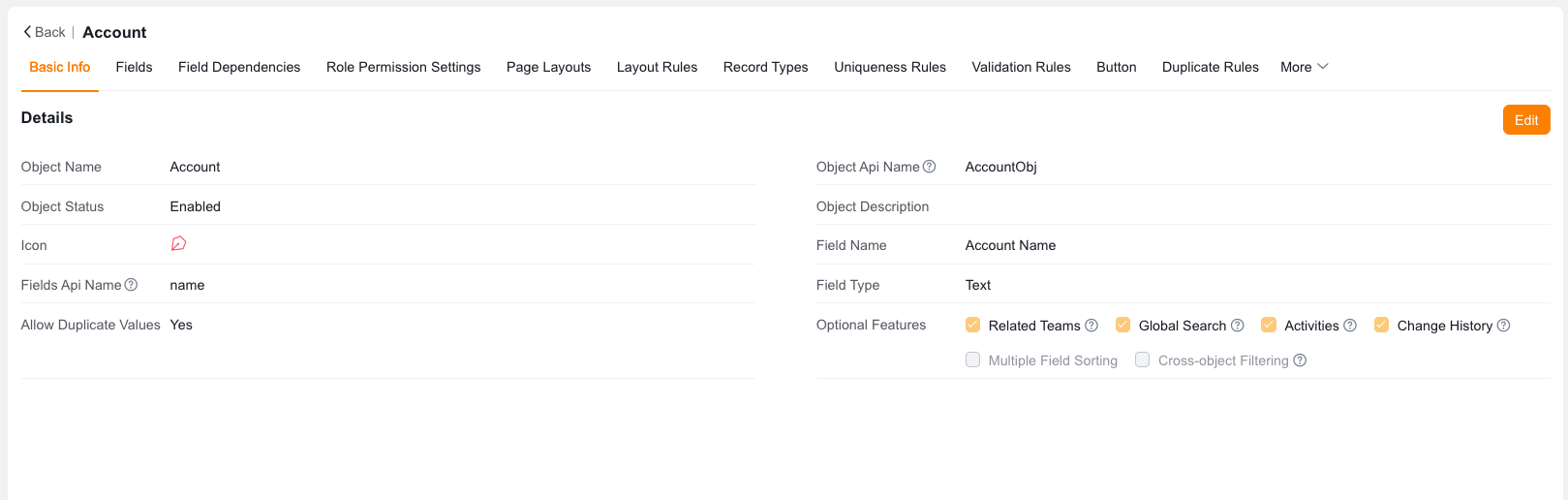The height and width of the screenshot is (500, 1568).
Task: Click help icon beside Cross-object Filtering
Action: coord(1301,360)
